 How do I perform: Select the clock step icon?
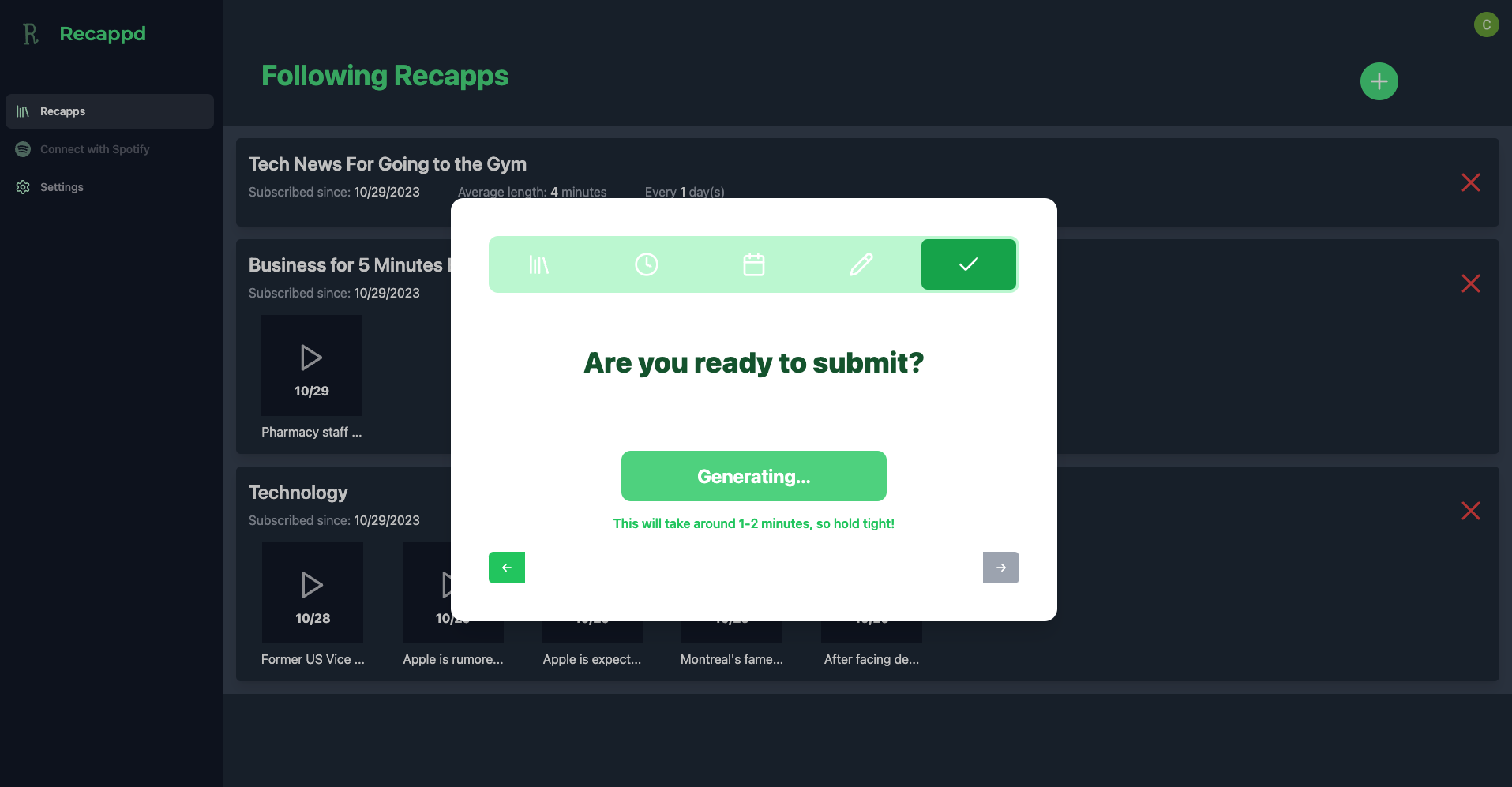click(647, 264)
